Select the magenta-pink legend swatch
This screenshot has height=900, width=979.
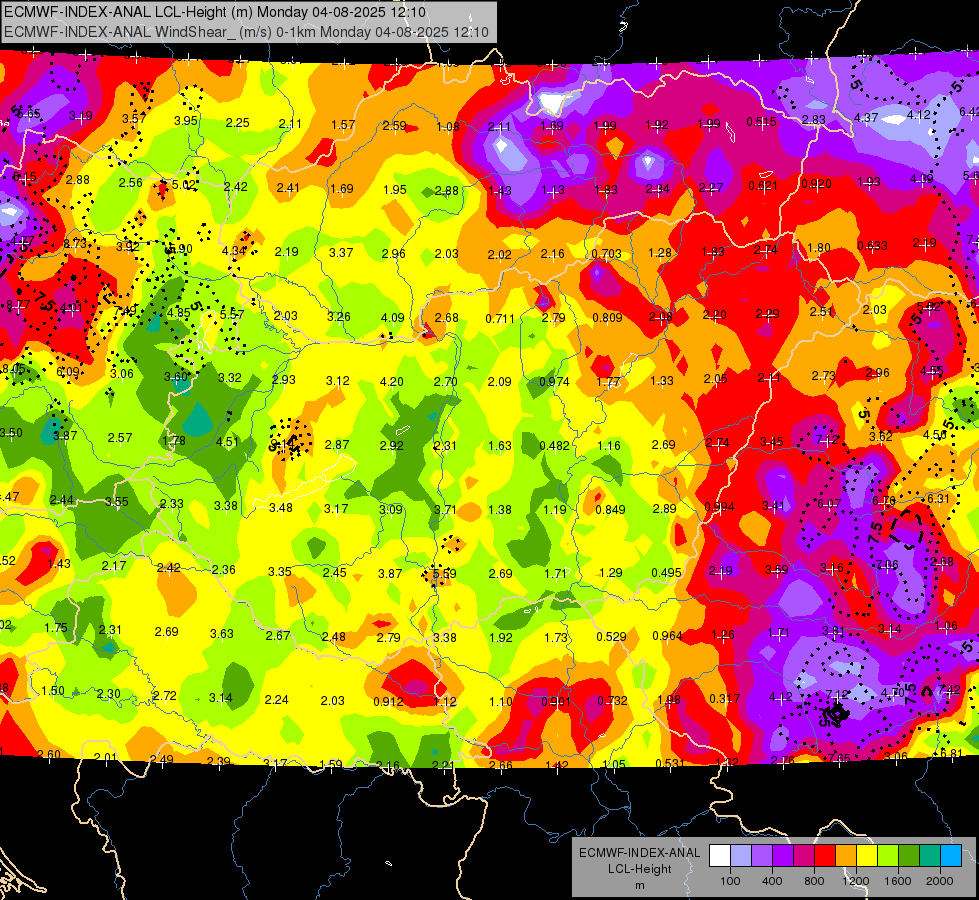point(804,855)
